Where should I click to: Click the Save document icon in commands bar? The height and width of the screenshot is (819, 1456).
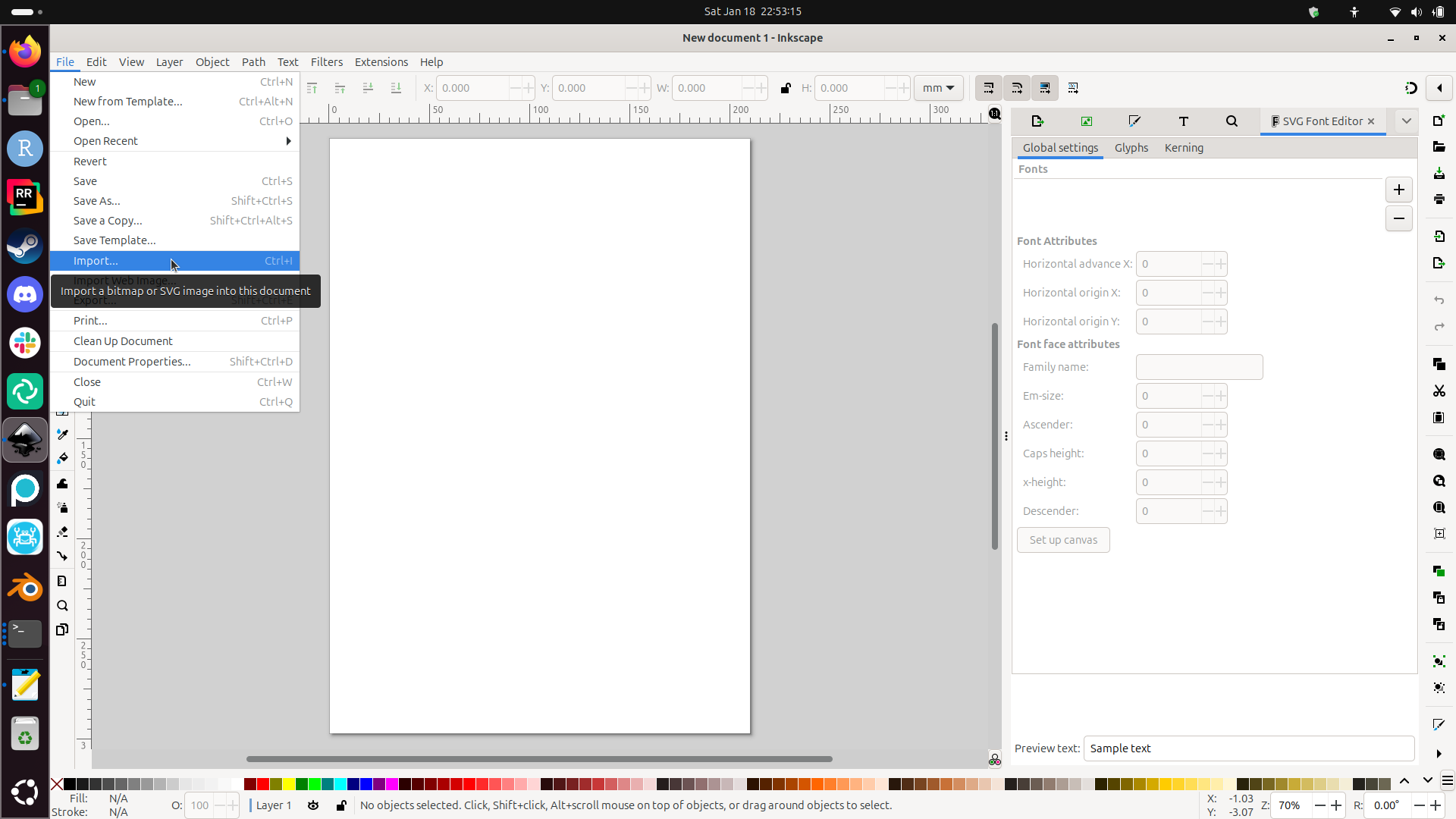click(1439, 174)
